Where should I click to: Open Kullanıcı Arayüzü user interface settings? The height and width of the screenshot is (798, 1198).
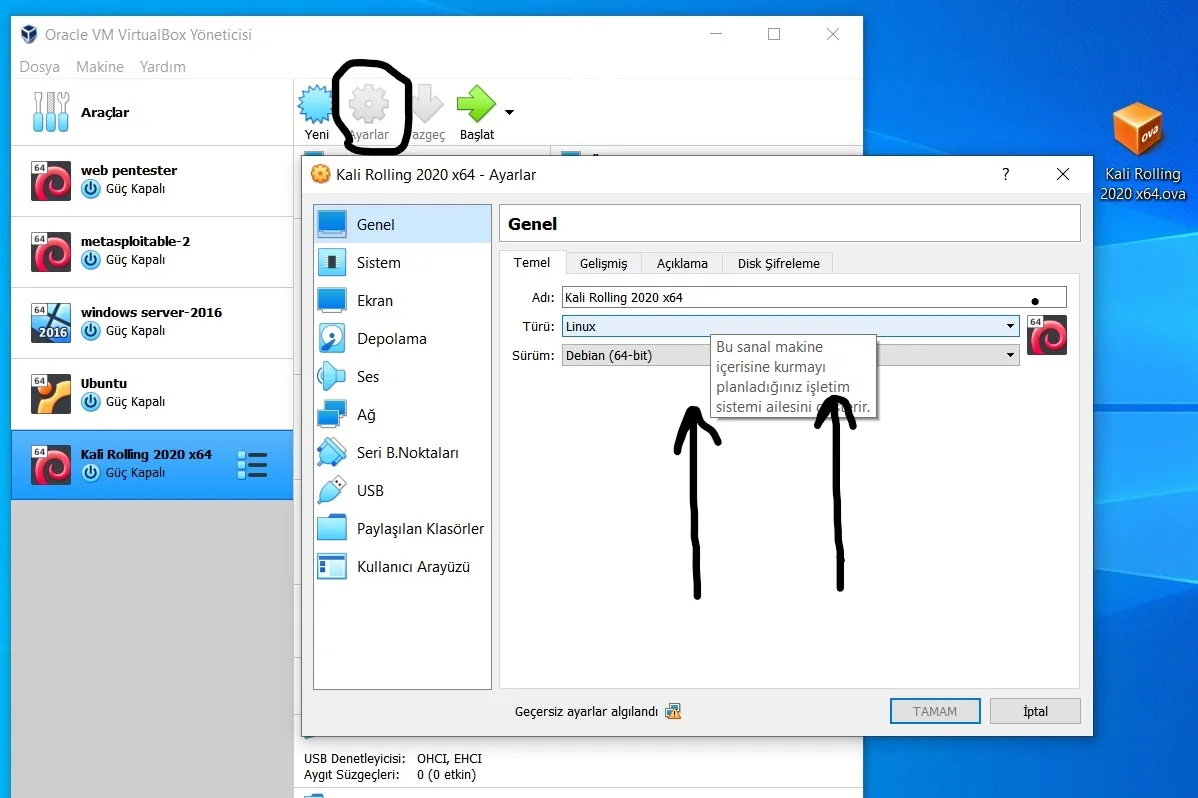402,566
